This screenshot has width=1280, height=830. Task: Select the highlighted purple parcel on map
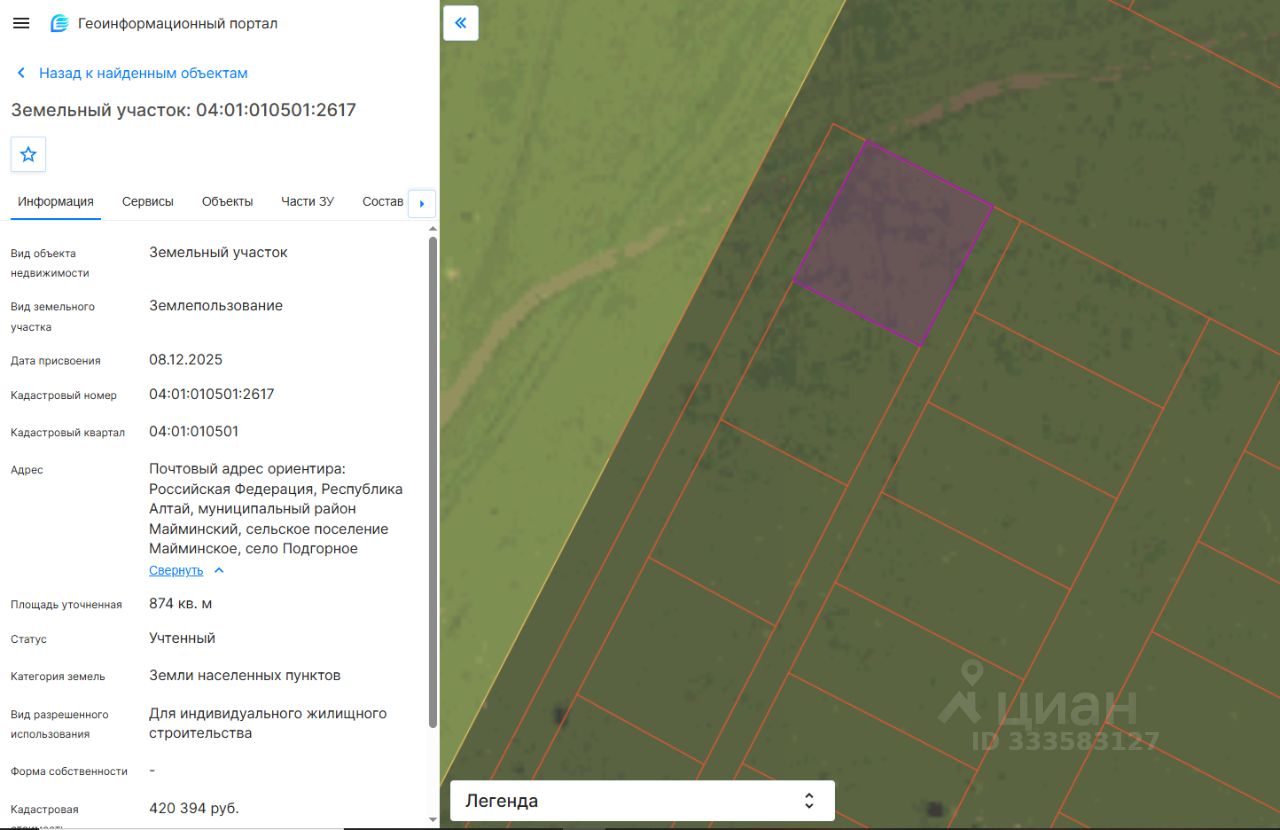[x=893, y=243]
